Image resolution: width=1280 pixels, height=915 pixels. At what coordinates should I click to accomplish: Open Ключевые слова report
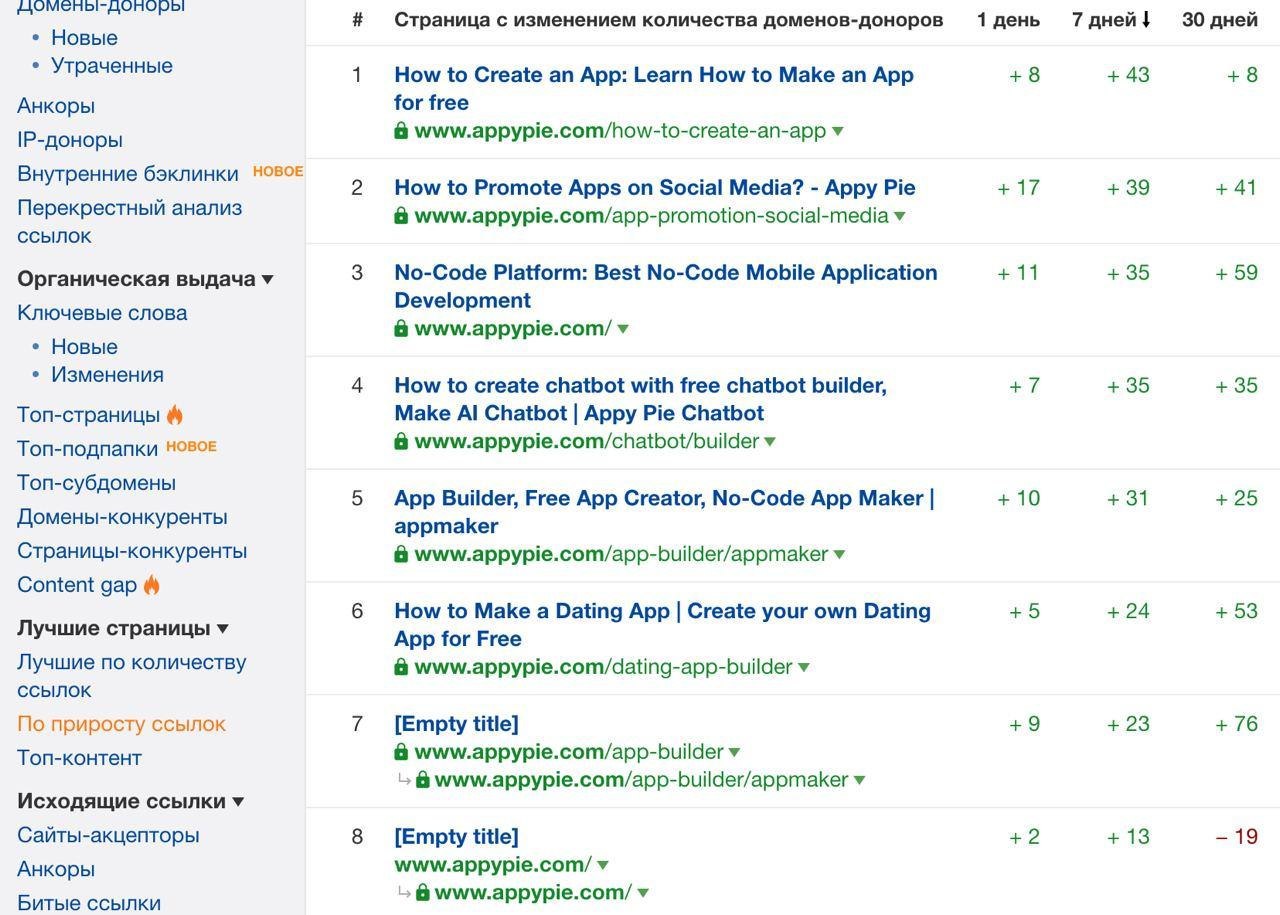tap(102, 312)
